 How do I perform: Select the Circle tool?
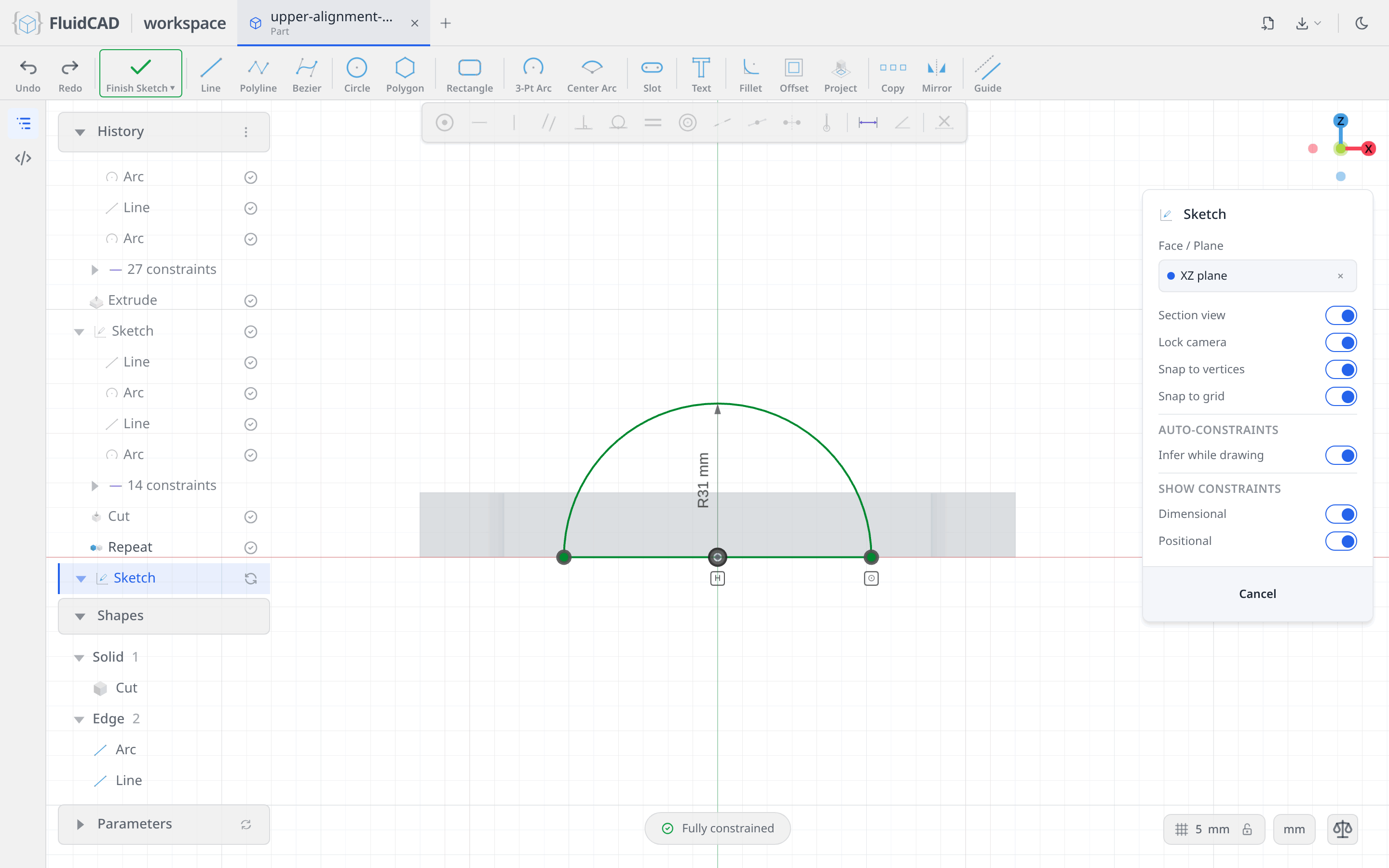(357, 75)
